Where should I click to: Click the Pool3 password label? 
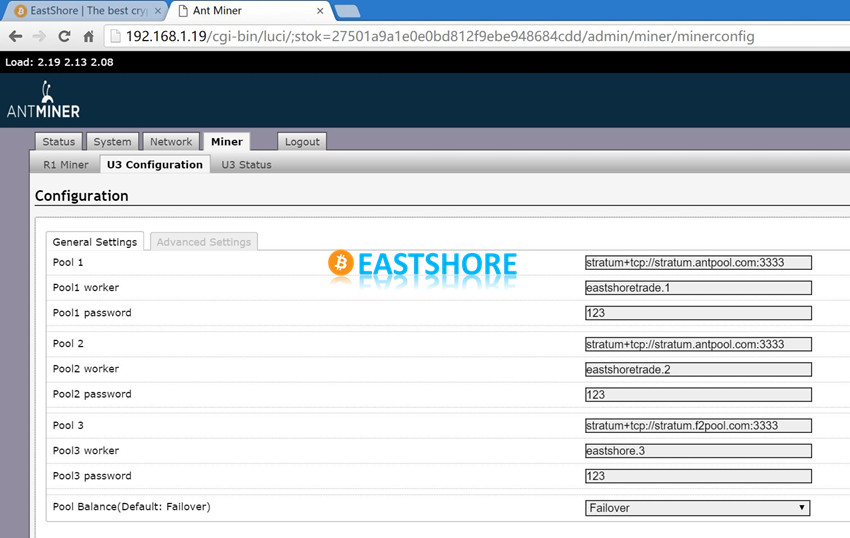[92, 476]
